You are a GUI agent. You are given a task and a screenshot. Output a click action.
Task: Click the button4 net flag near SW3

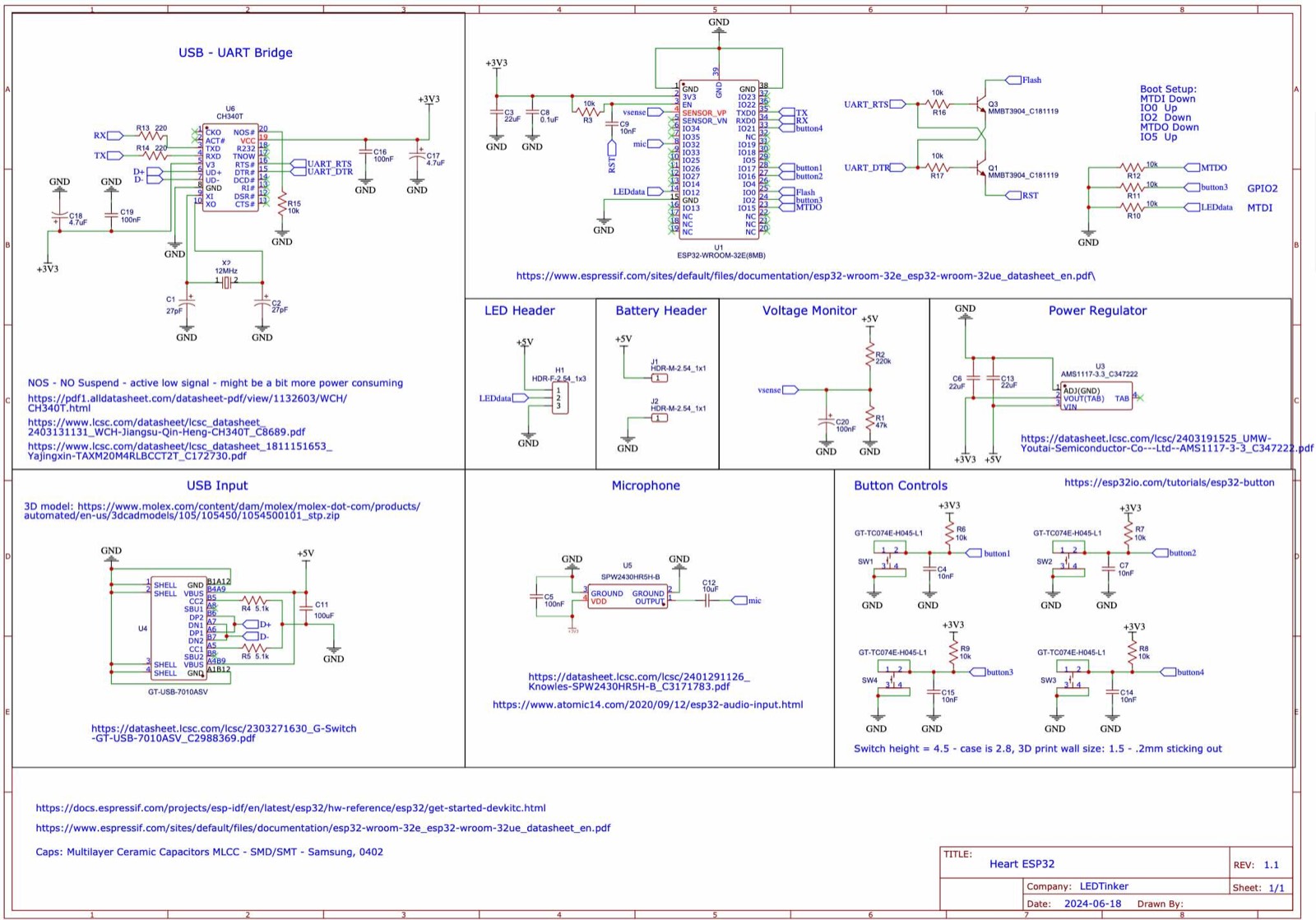tap(1182, 672)
